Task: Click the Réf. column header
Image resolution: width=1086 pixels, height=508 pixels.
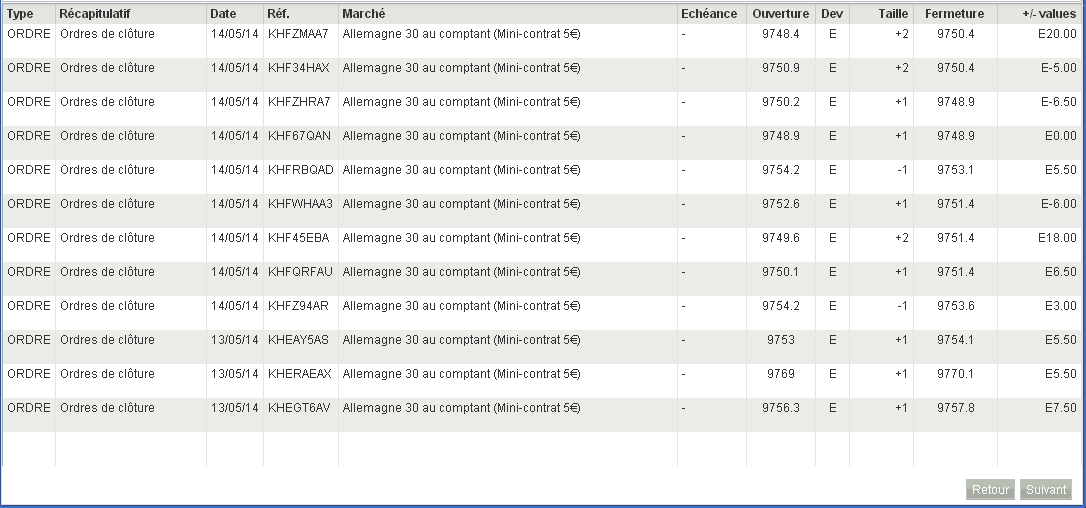Action: point(279,14)
